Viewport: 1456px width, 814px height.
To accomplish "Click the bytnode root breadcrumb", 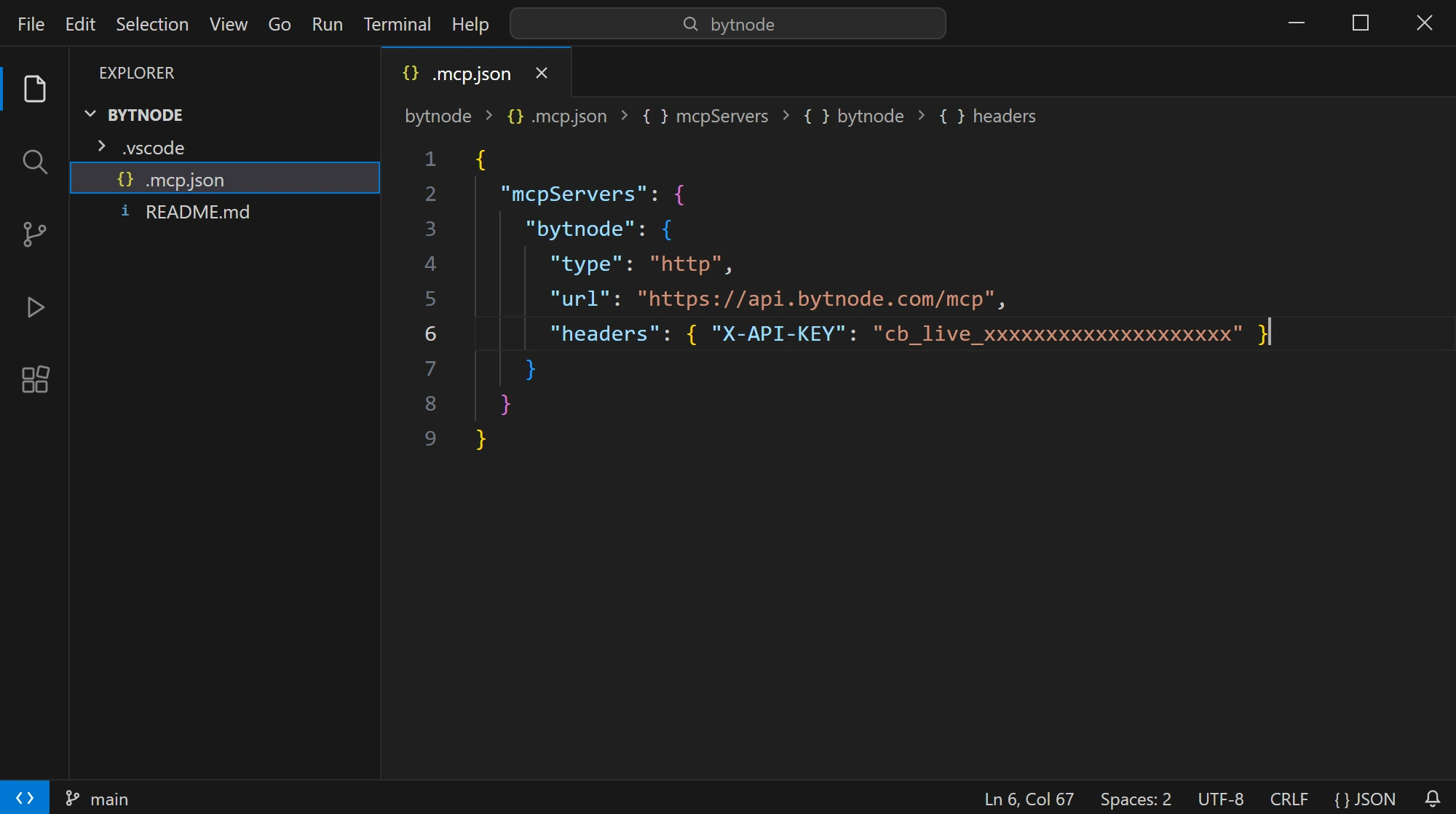I will (x=438, y=116).
